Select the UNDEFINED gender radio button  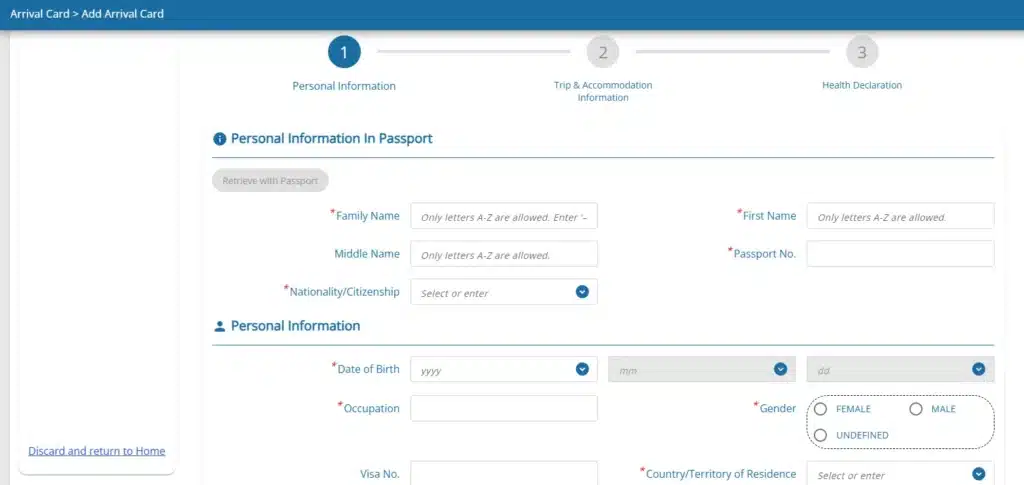point(821,435)
